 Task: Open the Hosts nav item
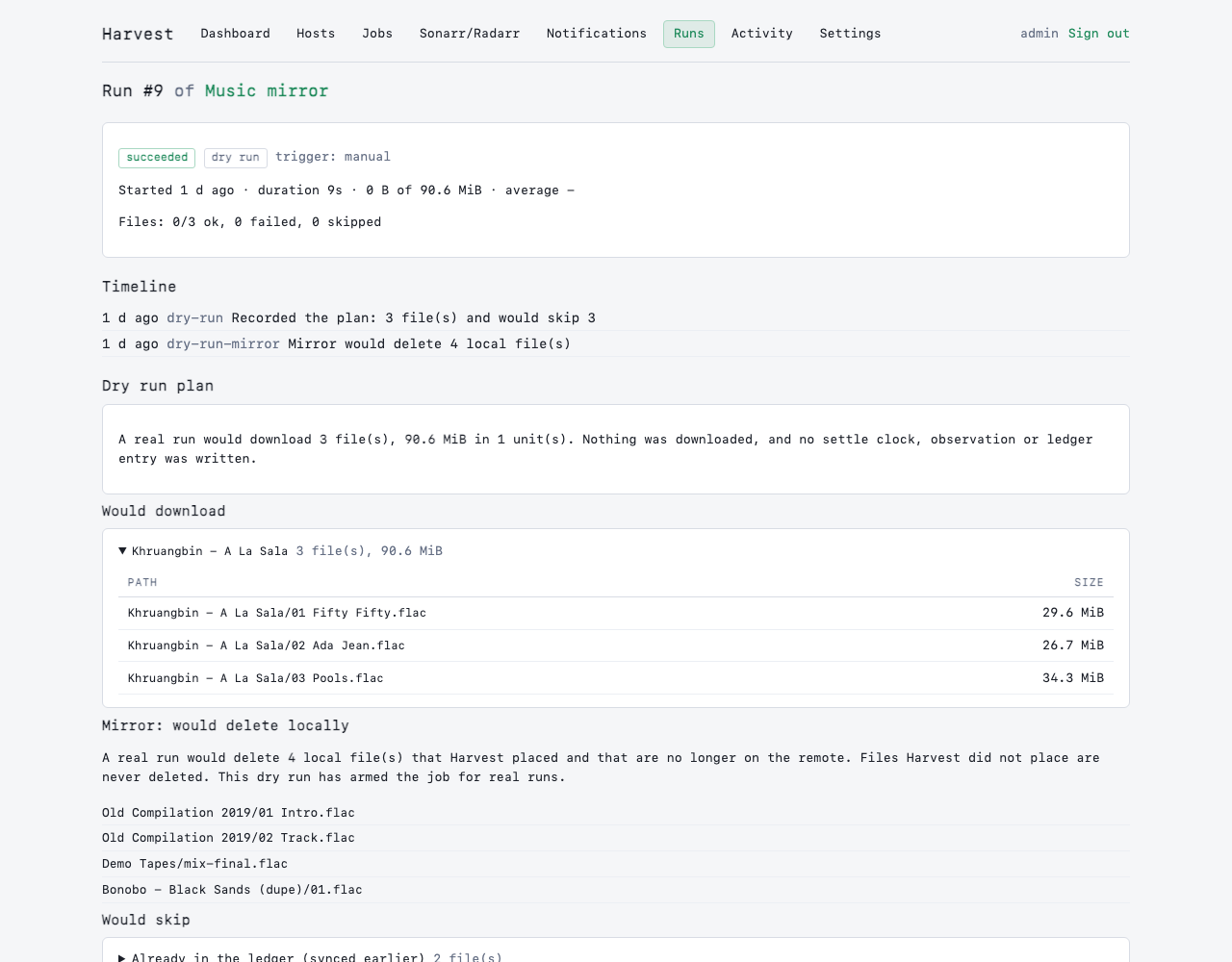[x=316, y=34]
